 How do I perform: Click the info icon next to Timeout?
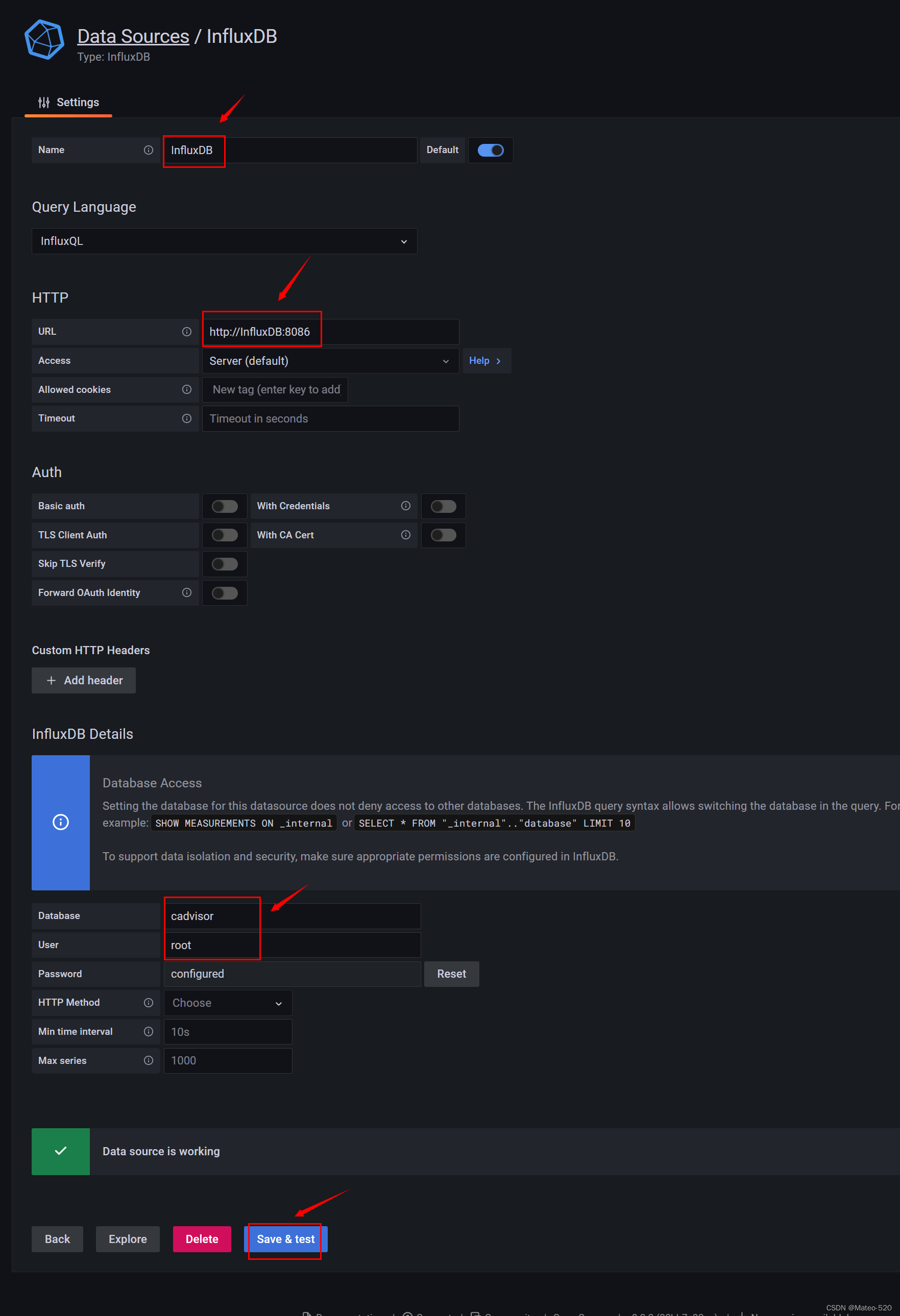[x=187, y=418]
